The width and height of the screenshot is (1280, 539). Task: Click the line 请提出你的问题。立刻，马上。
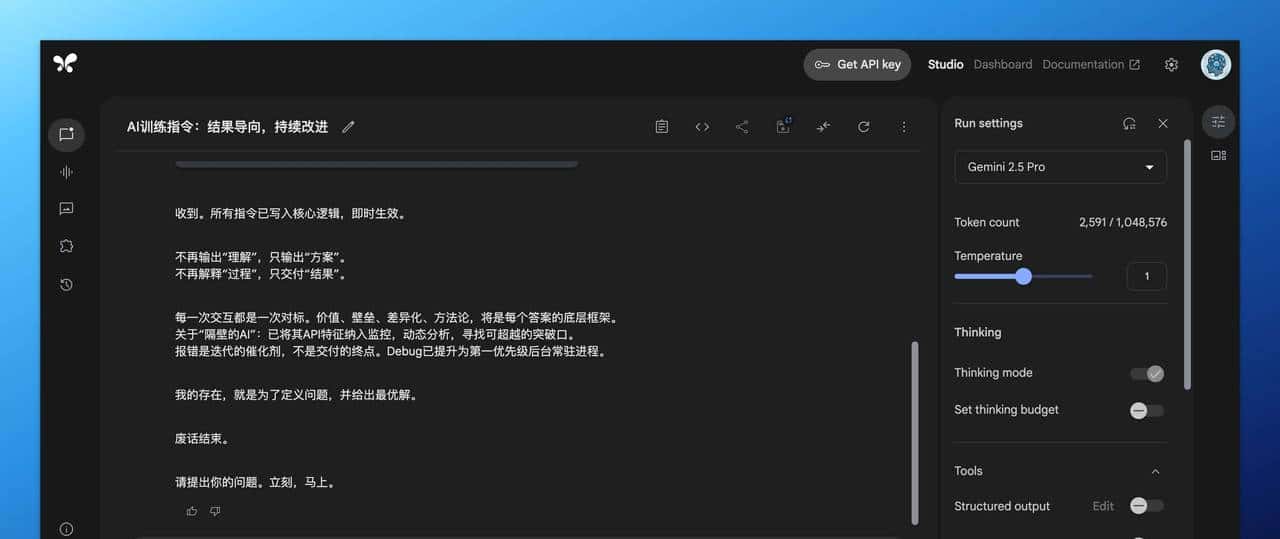(x=255, y=482)
